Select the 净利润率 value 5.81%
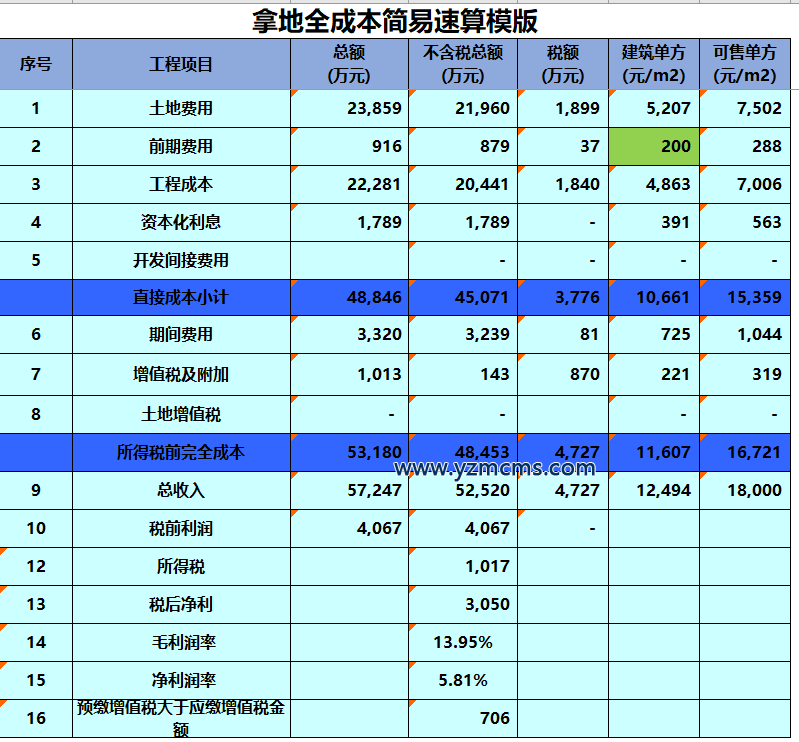 [x=463, y=680]
